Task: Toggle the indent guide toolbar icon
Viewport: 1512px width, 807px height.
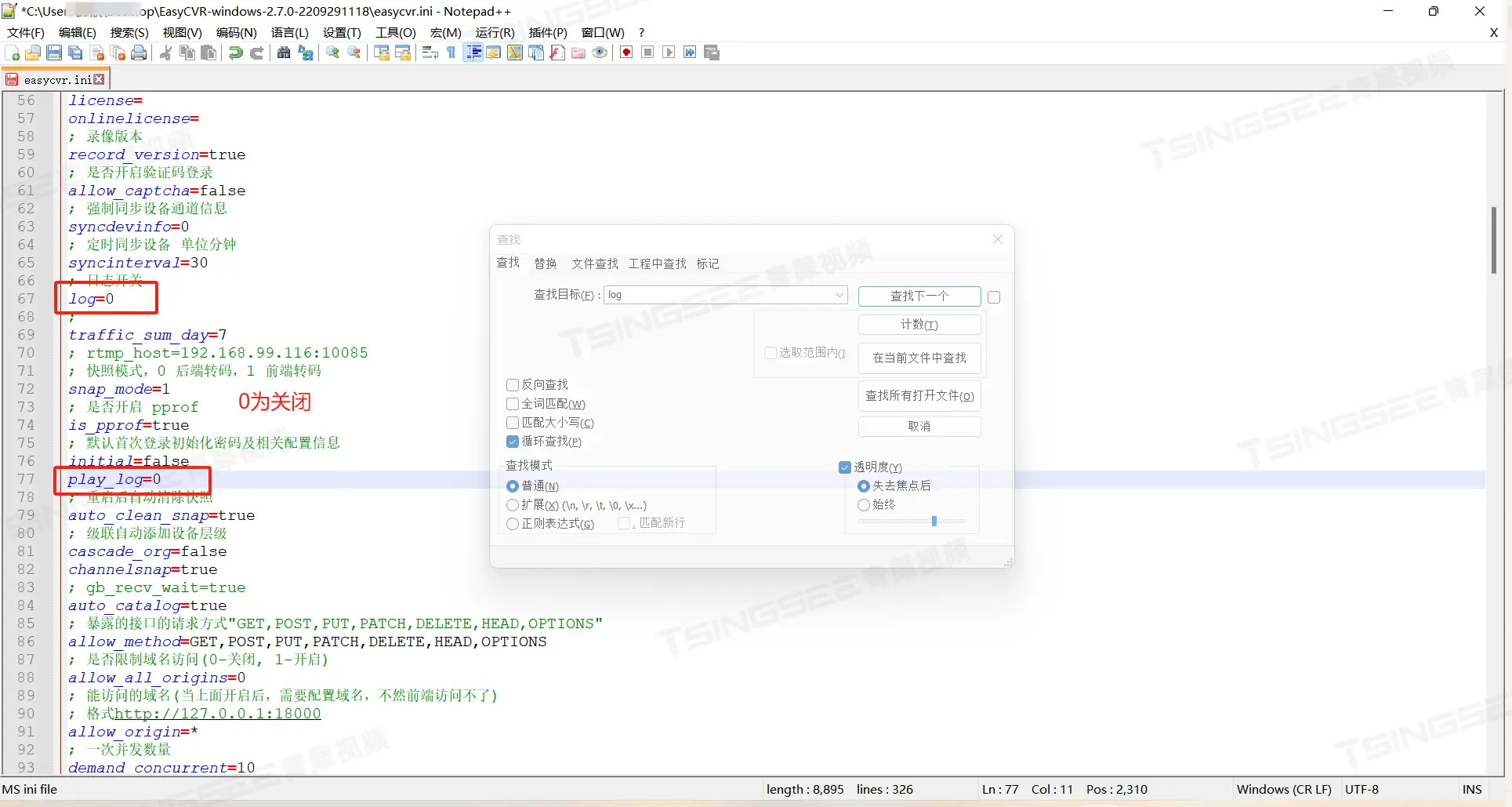Action: [473, 53]
